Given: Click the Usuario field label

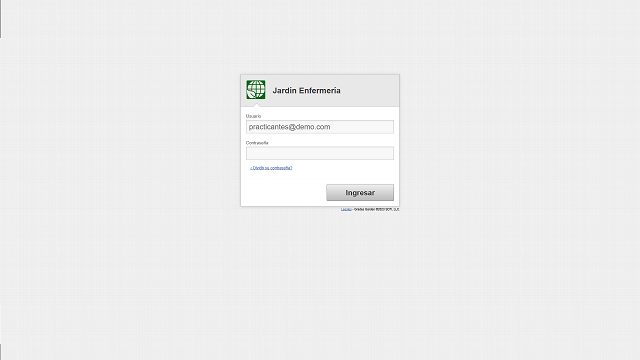Looking at the screenshot, I should (x=253, y=116).
